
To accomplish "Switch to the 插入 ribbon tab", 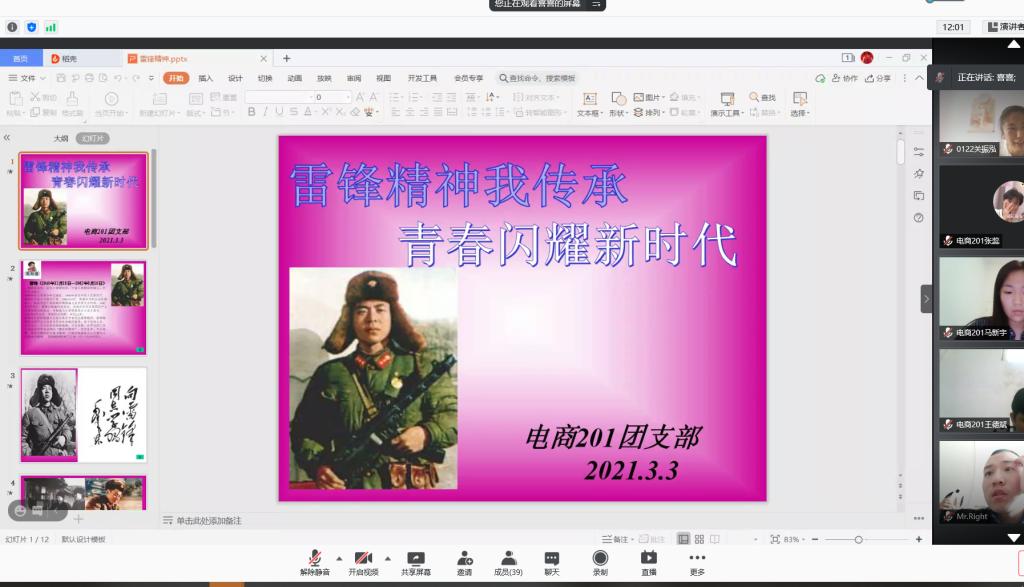I will tap(206, 78).
